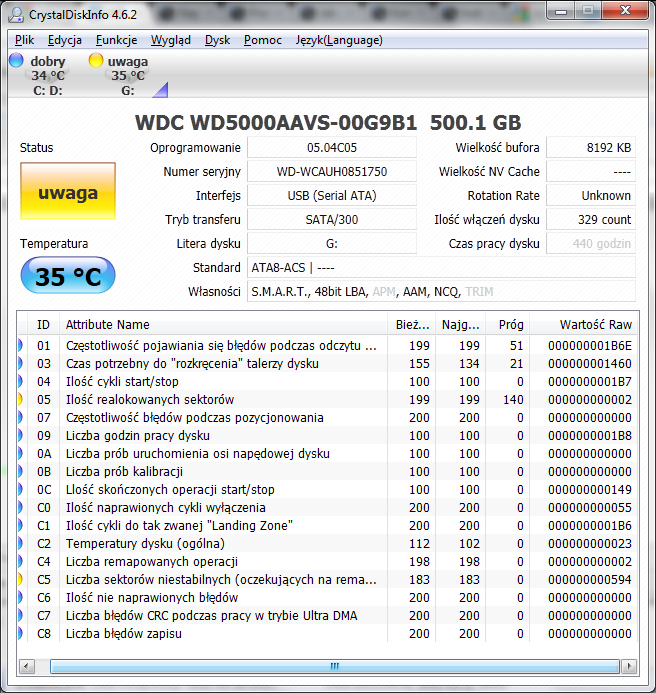Click the power-on count field '329 count'
Screen dimensions: 656x693
[591, 220]
